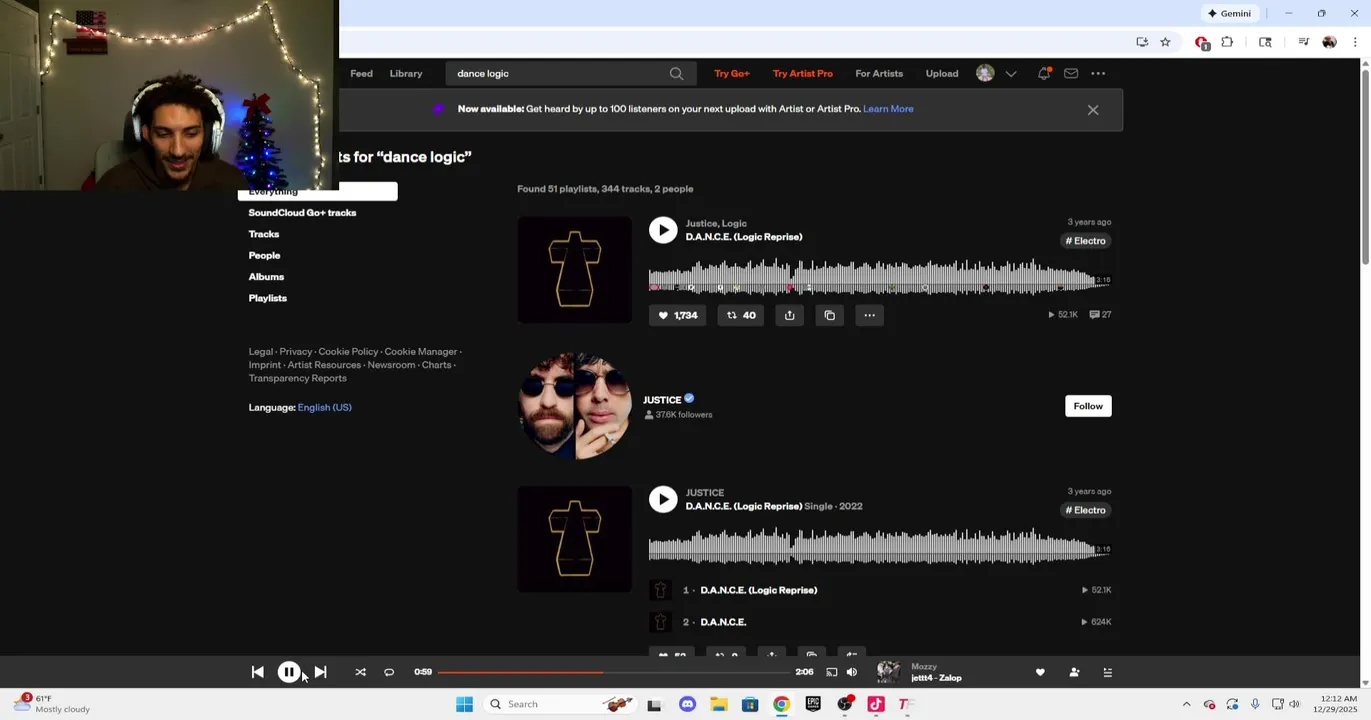Open the #Electro tag on JUSTICE single
This screenshot has height=720, width=1371.
[1085, 510]
